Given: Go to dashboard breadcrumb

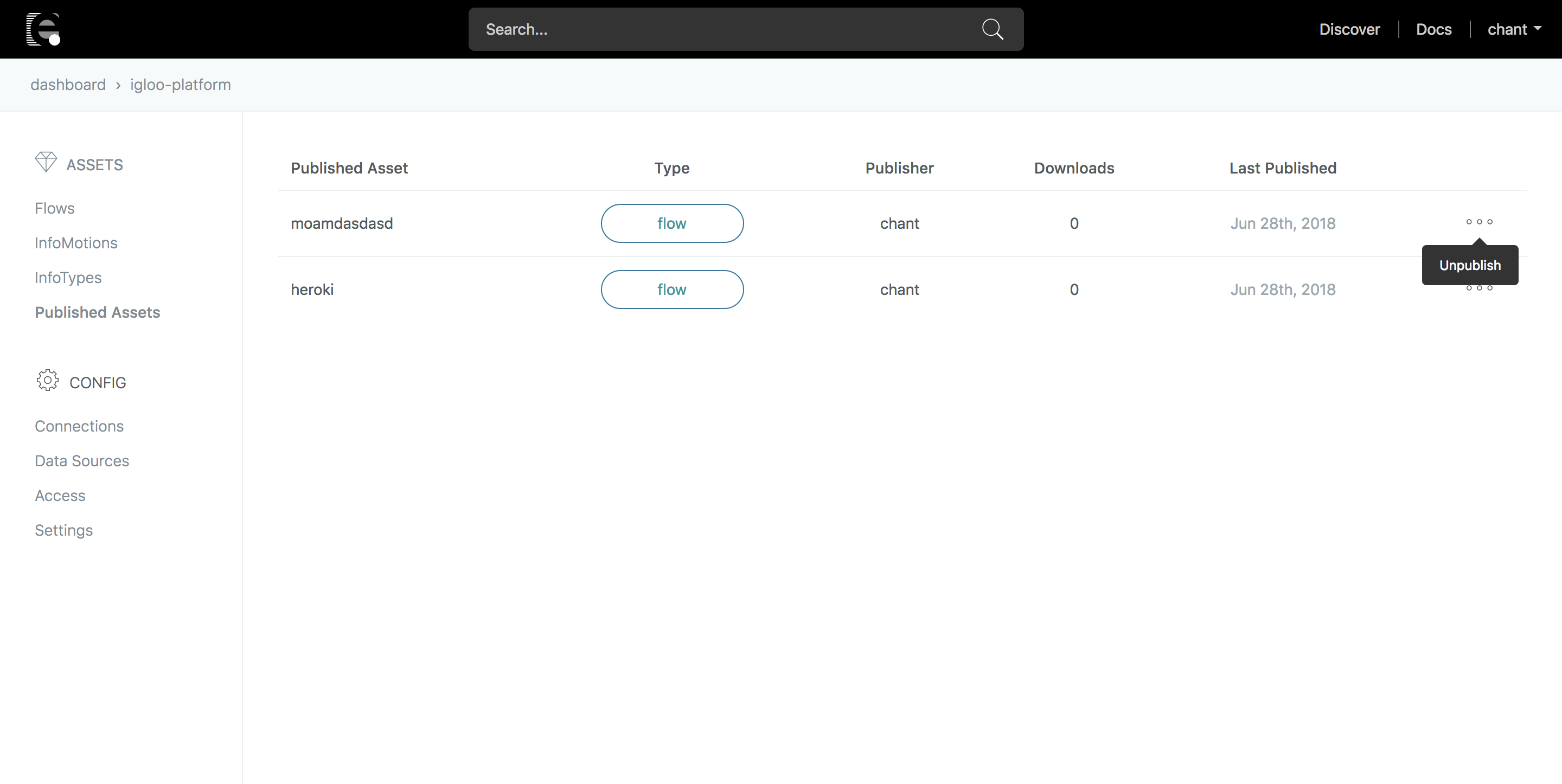Looking at the screenshot, I should click(x=68, y=85).
